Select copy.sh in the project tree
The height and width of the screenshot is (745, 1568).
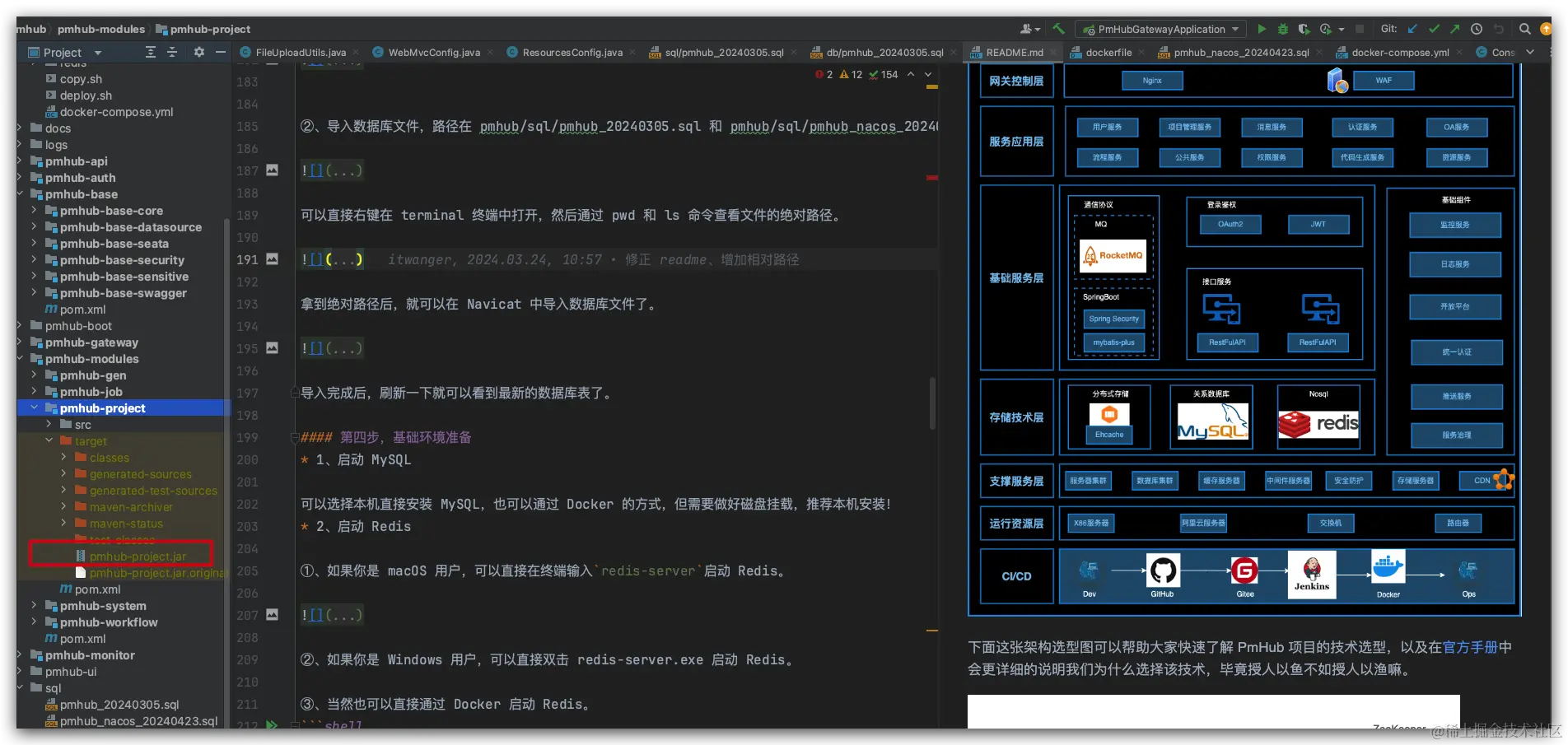81,79
